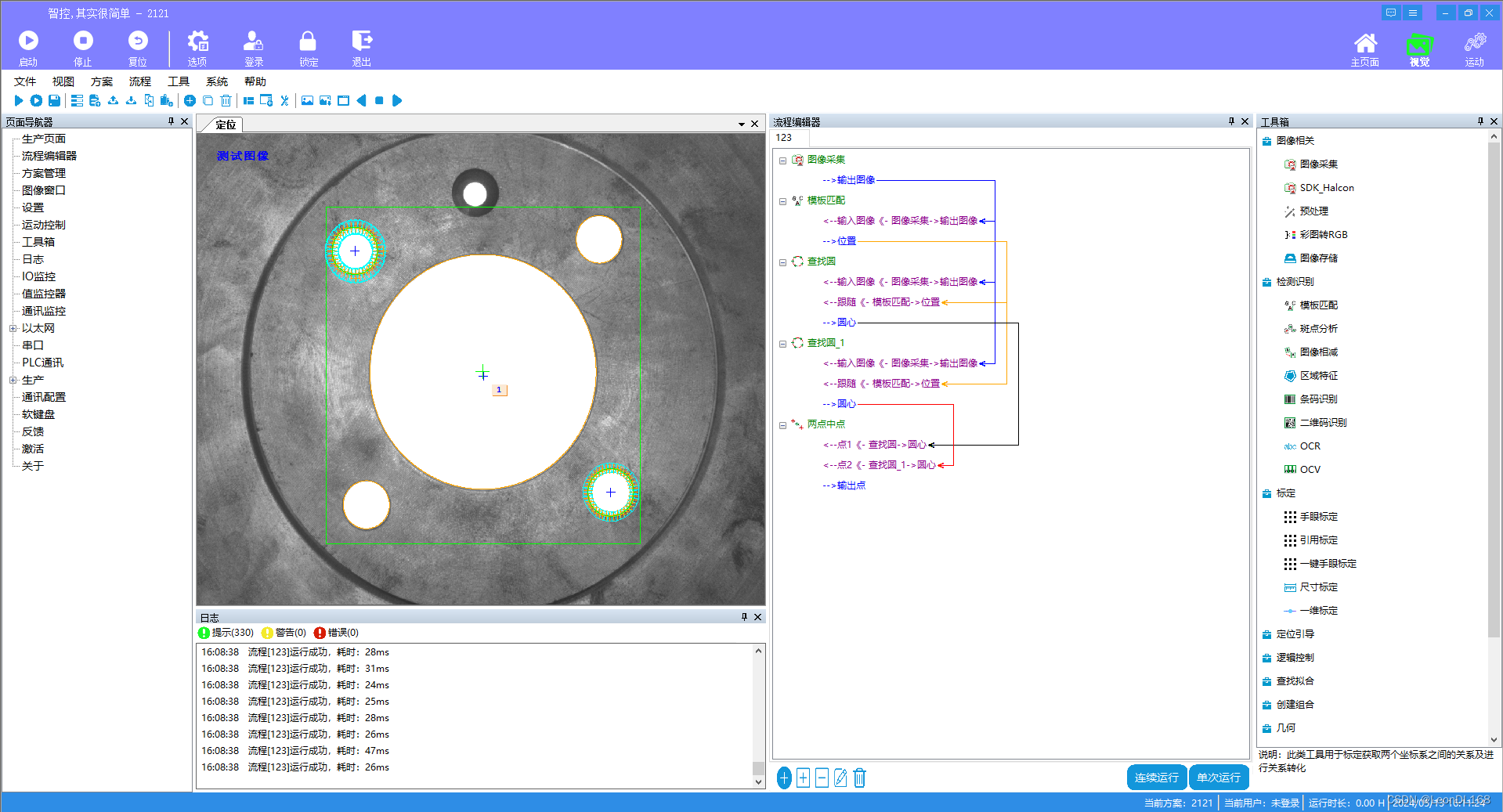Select the 123 flow tab
The width and height of the screenshot is (1503, 812).
[x=784, y=138]
